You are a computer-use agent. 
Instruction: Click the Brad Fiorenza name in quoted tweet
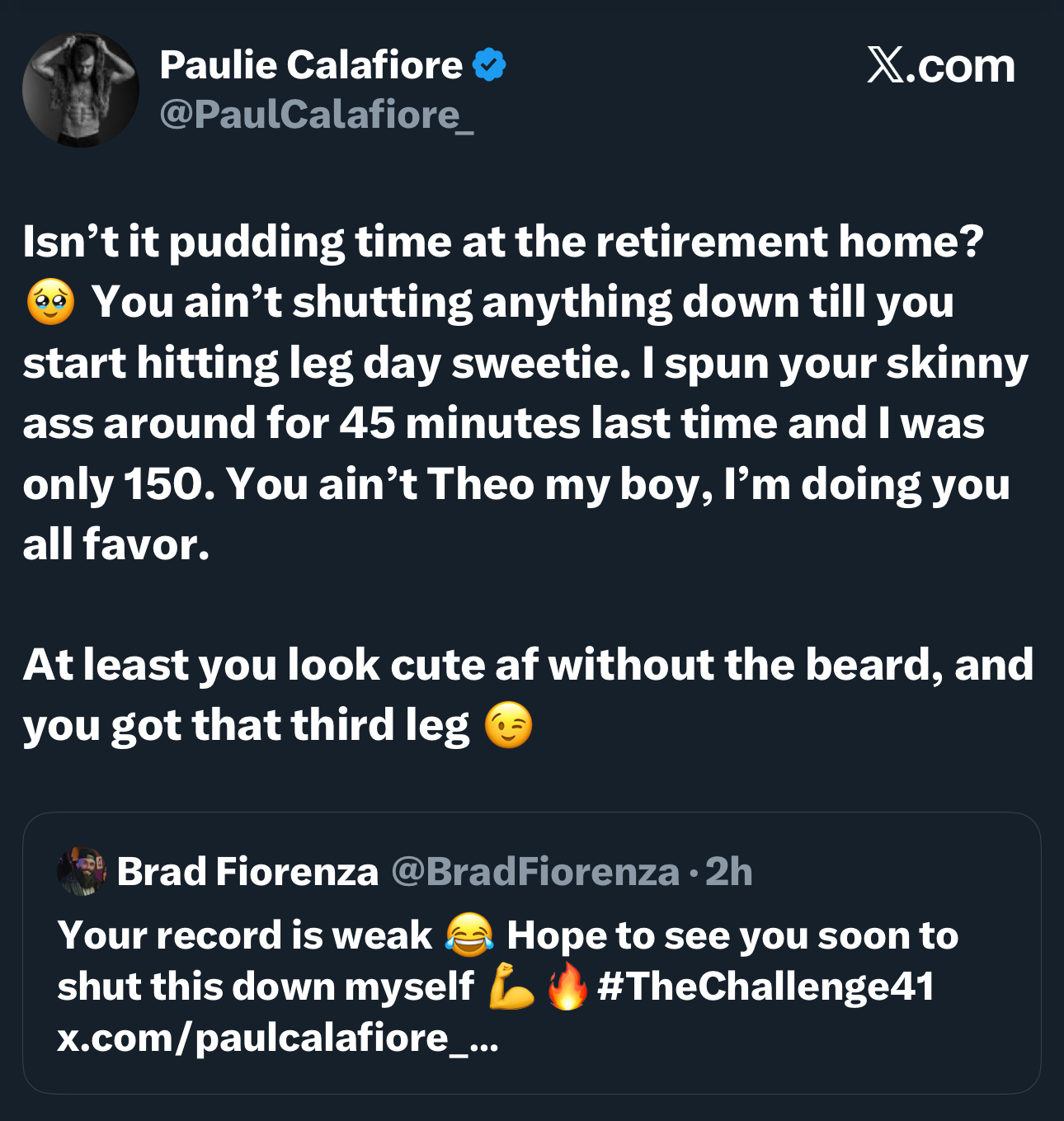[247, 871]
